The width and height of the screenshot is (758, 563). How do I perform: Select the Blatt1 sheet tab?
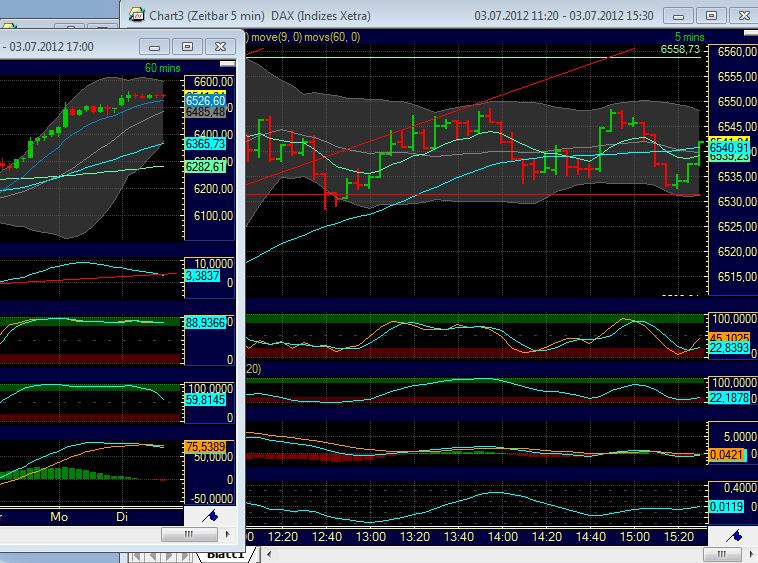tap(225, 555)
